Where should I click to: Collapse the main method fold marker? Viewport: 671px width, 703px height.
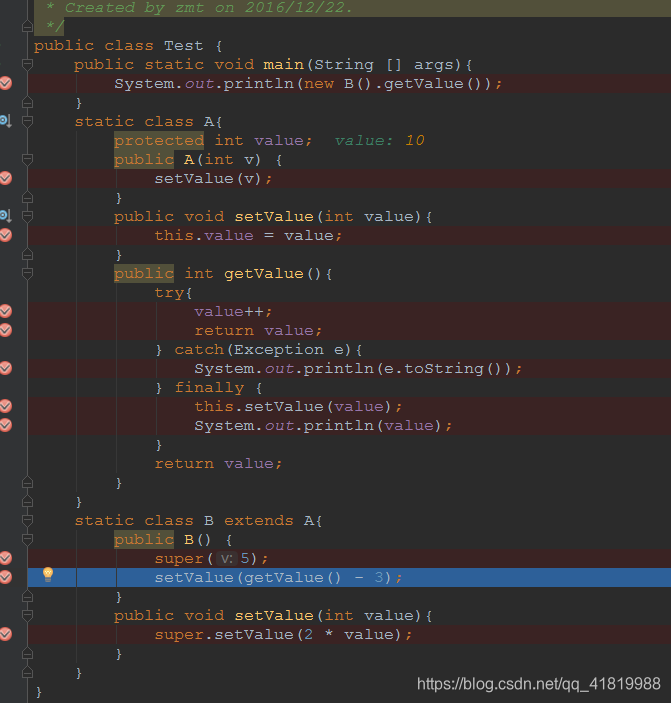(x=27, y=64)
